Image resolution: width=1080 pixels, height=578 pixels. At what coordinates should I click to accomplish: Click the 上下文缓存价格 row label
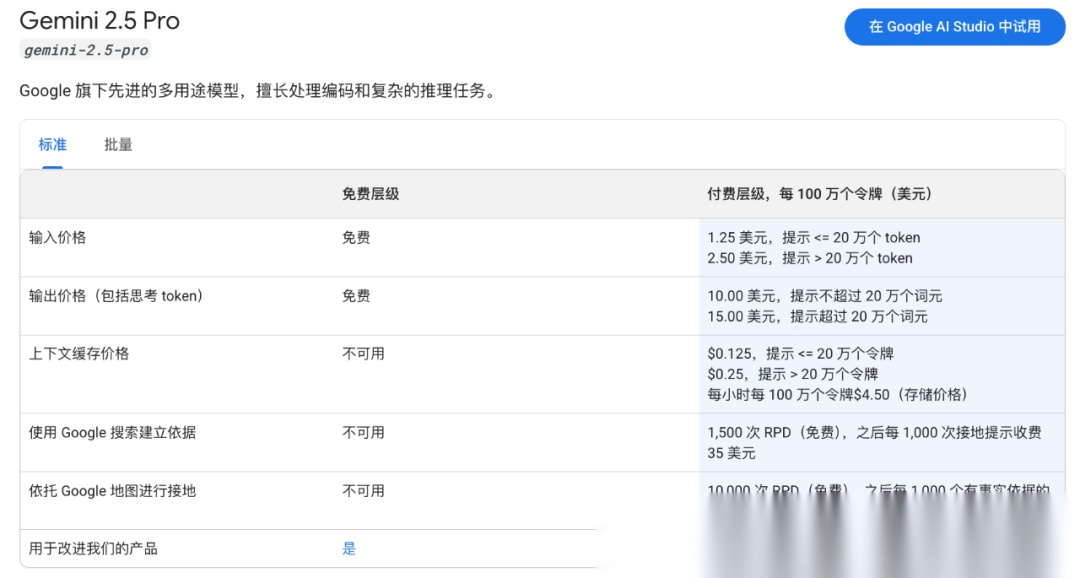(x=79, y=354)
